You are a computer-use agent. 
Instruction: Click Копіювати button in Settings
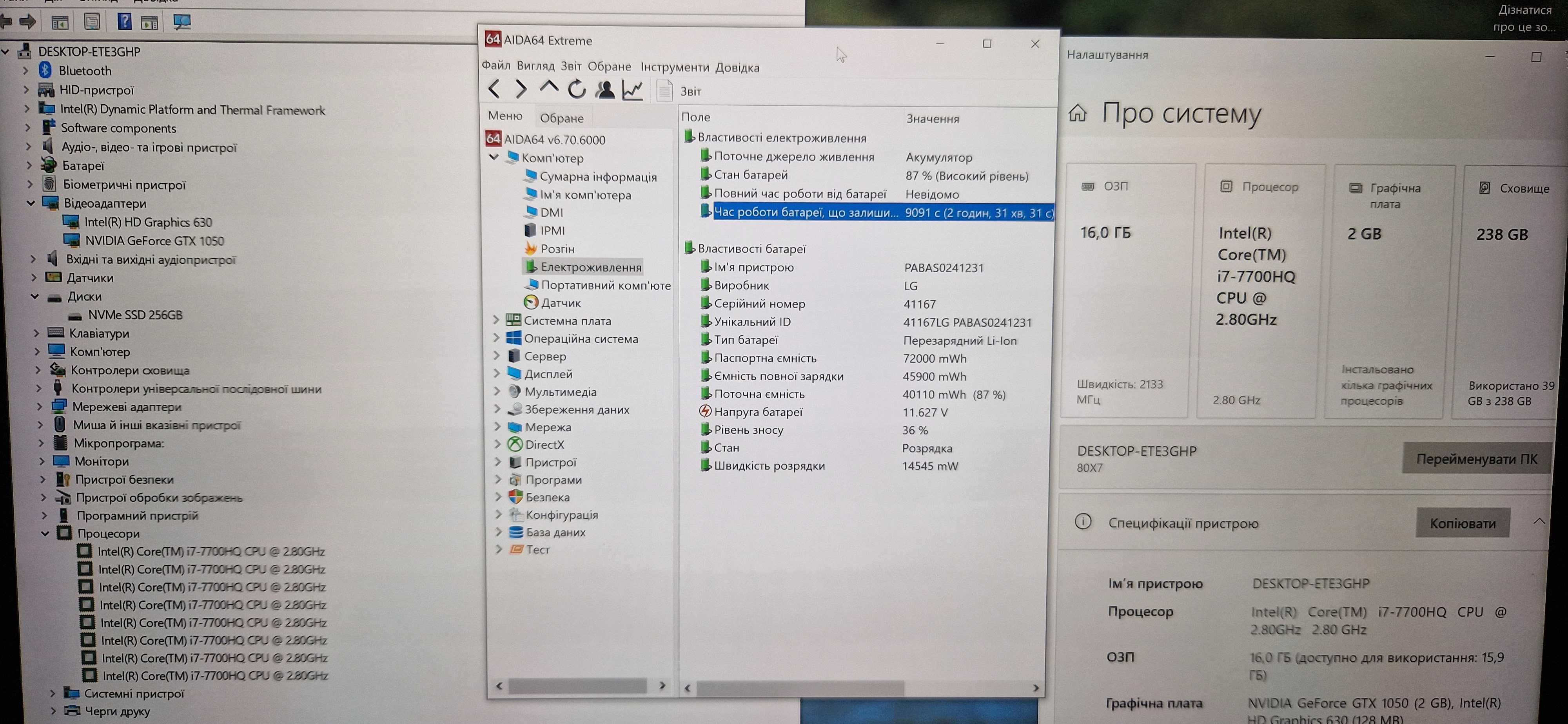coord(1463,523)
